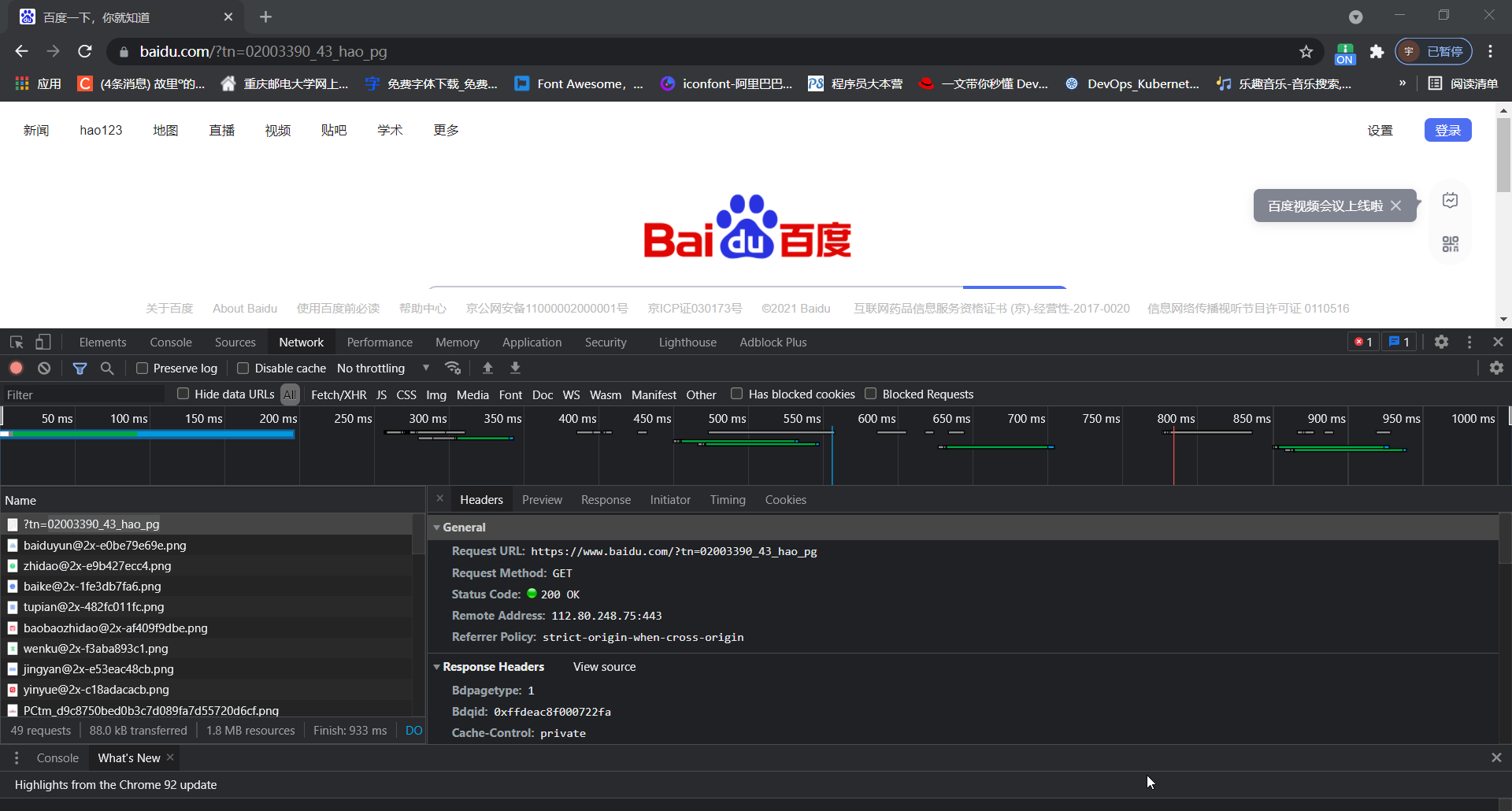Go back to previous page
This screenshot has width=1512, height=811.
[21, 51]
